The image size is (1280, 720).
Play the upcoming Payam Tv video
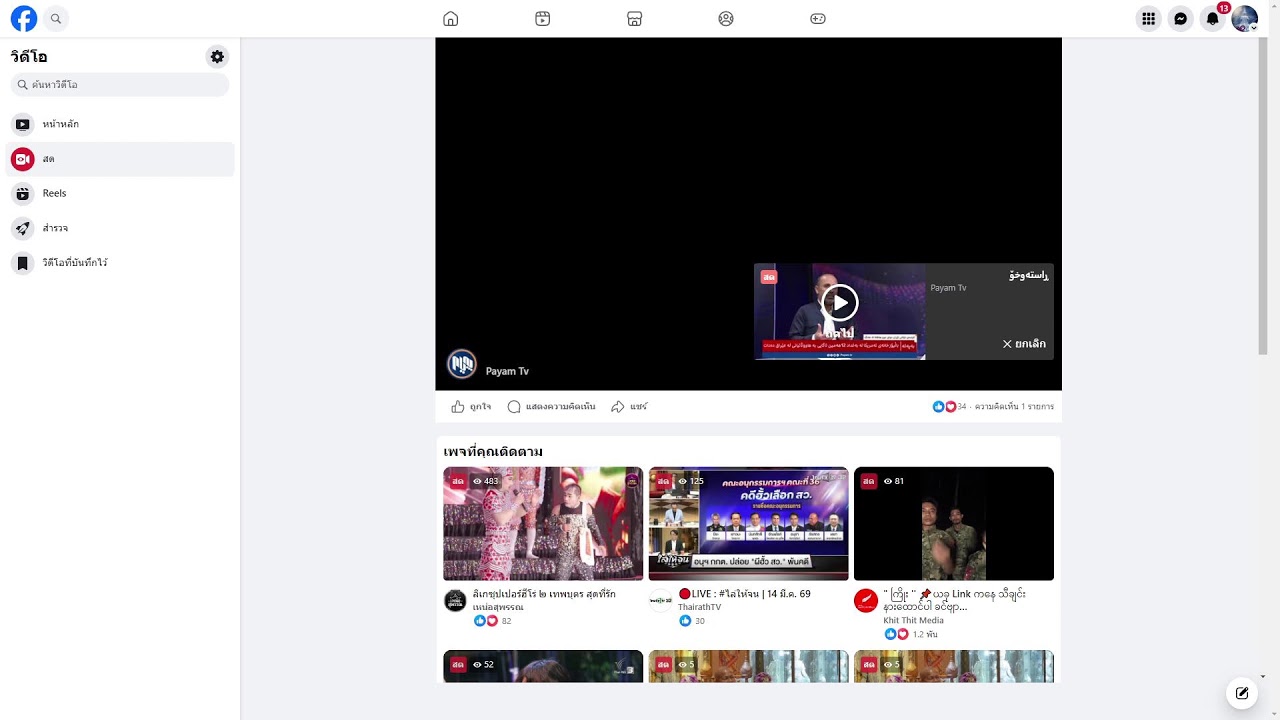(840, 302)
